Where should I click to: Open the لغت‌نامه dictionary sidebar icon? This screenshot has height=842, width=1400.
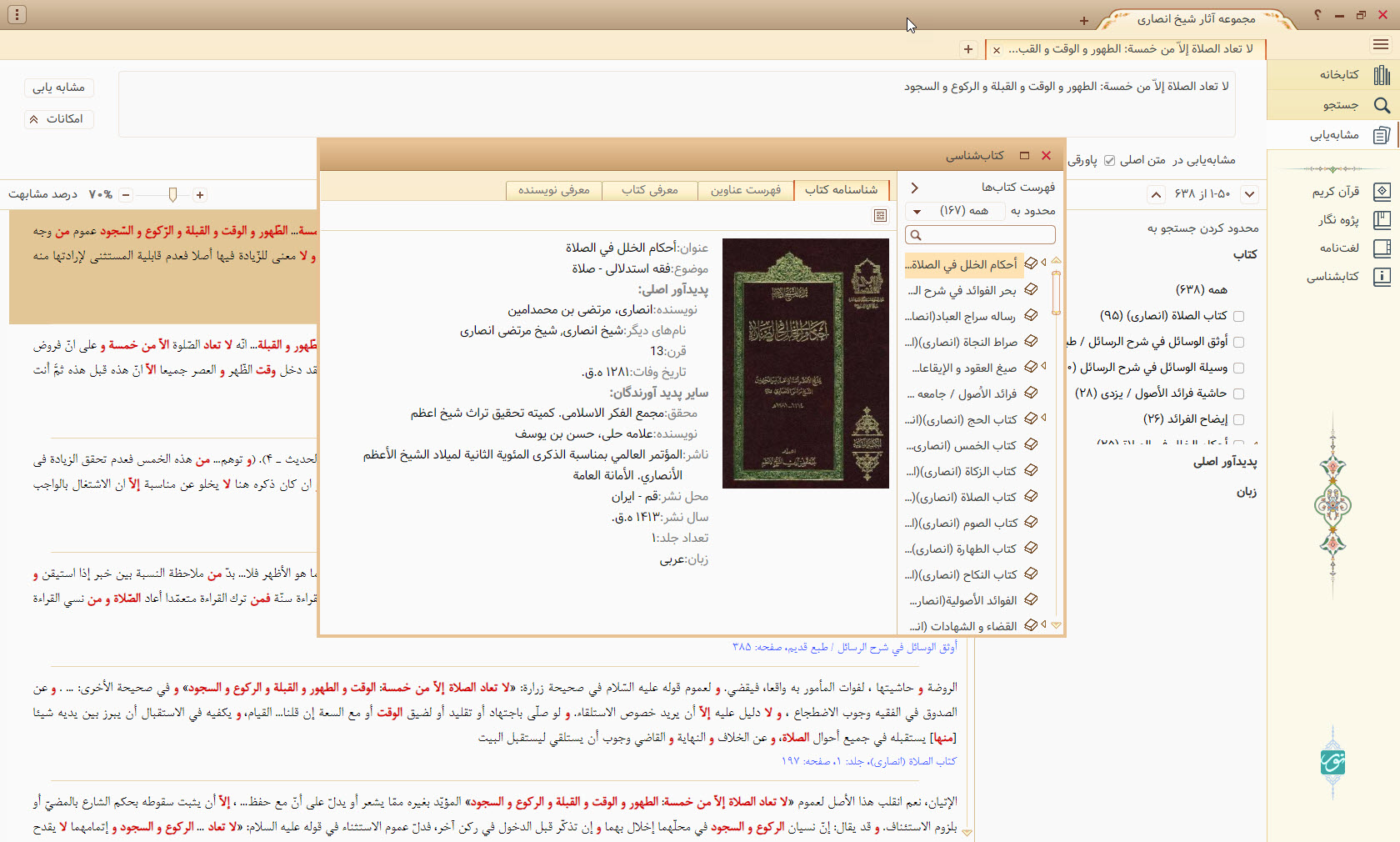1381,248
